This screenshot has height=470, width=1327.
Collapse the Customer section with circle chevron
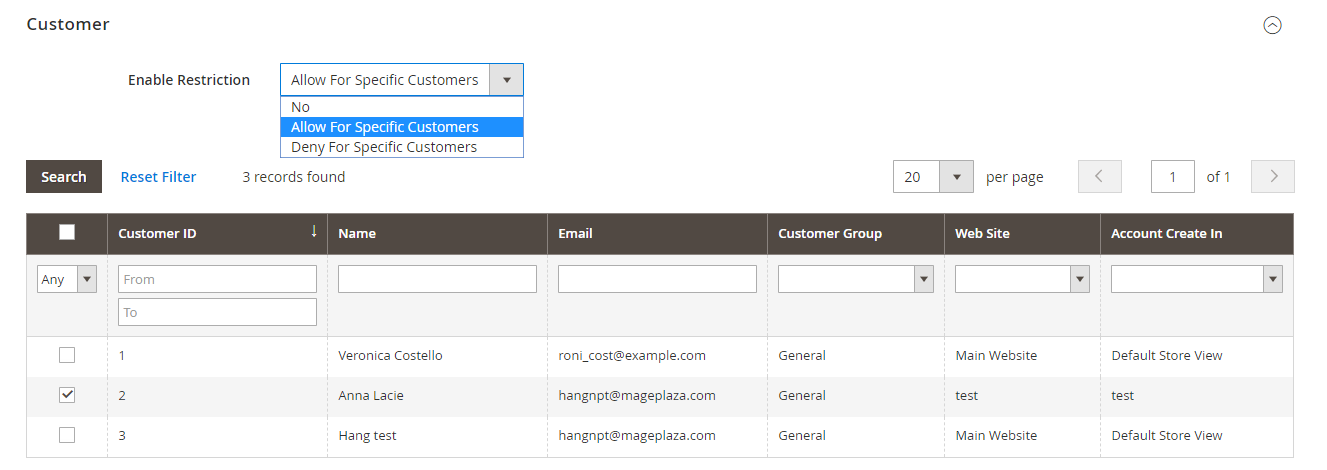click(x=1272, y=26)
